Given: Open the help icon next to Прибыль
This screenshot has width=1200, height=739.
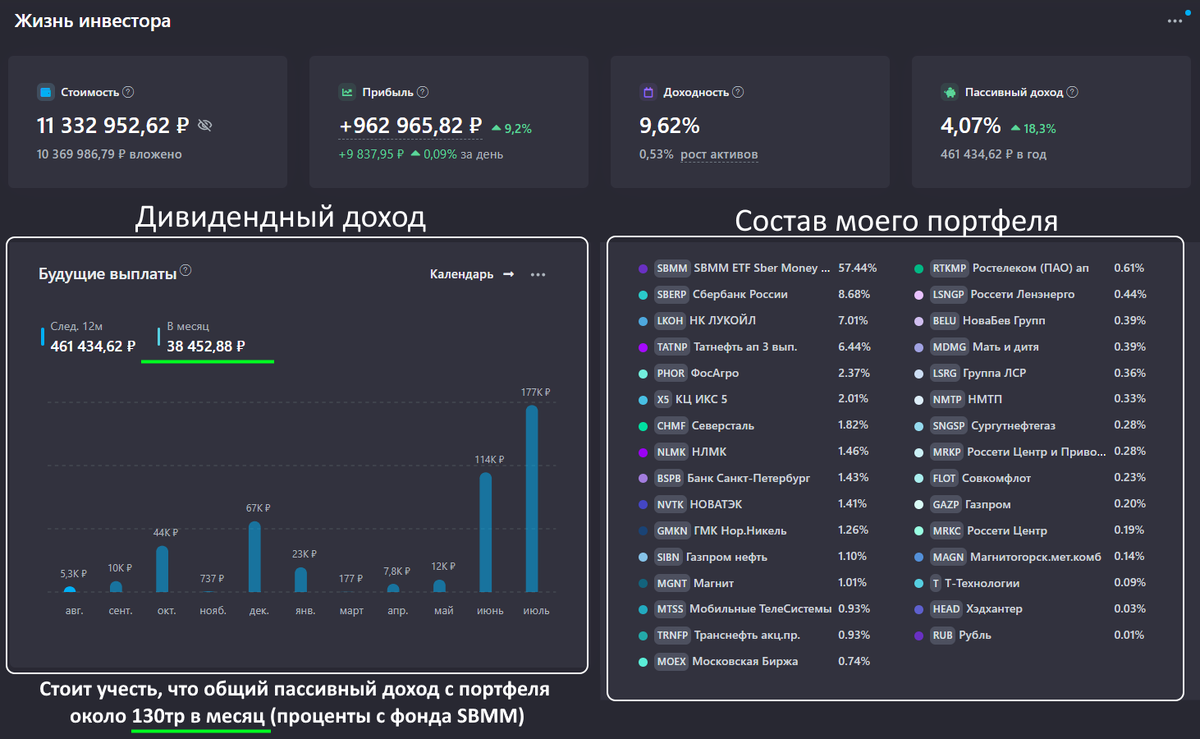Looking at the screenshot, I should (423, 92).
